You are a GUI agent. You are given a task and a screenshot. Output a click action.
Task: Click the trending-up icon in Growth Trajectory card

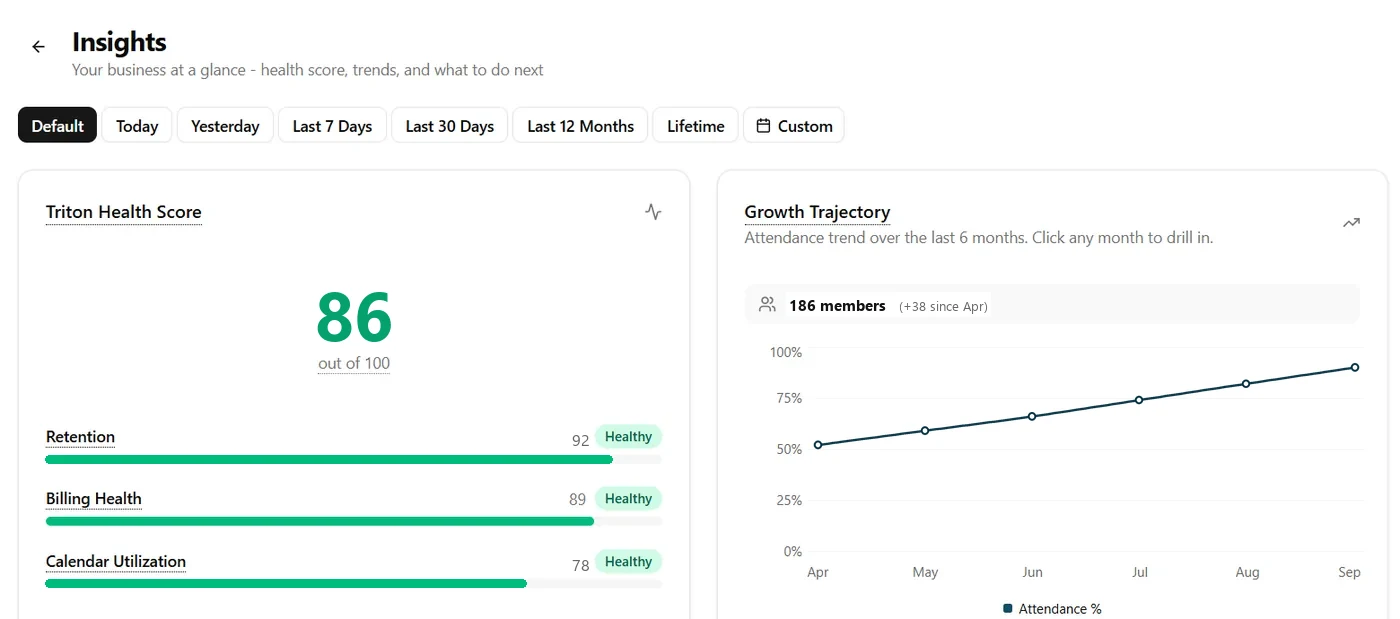[x=1351, y=223]
